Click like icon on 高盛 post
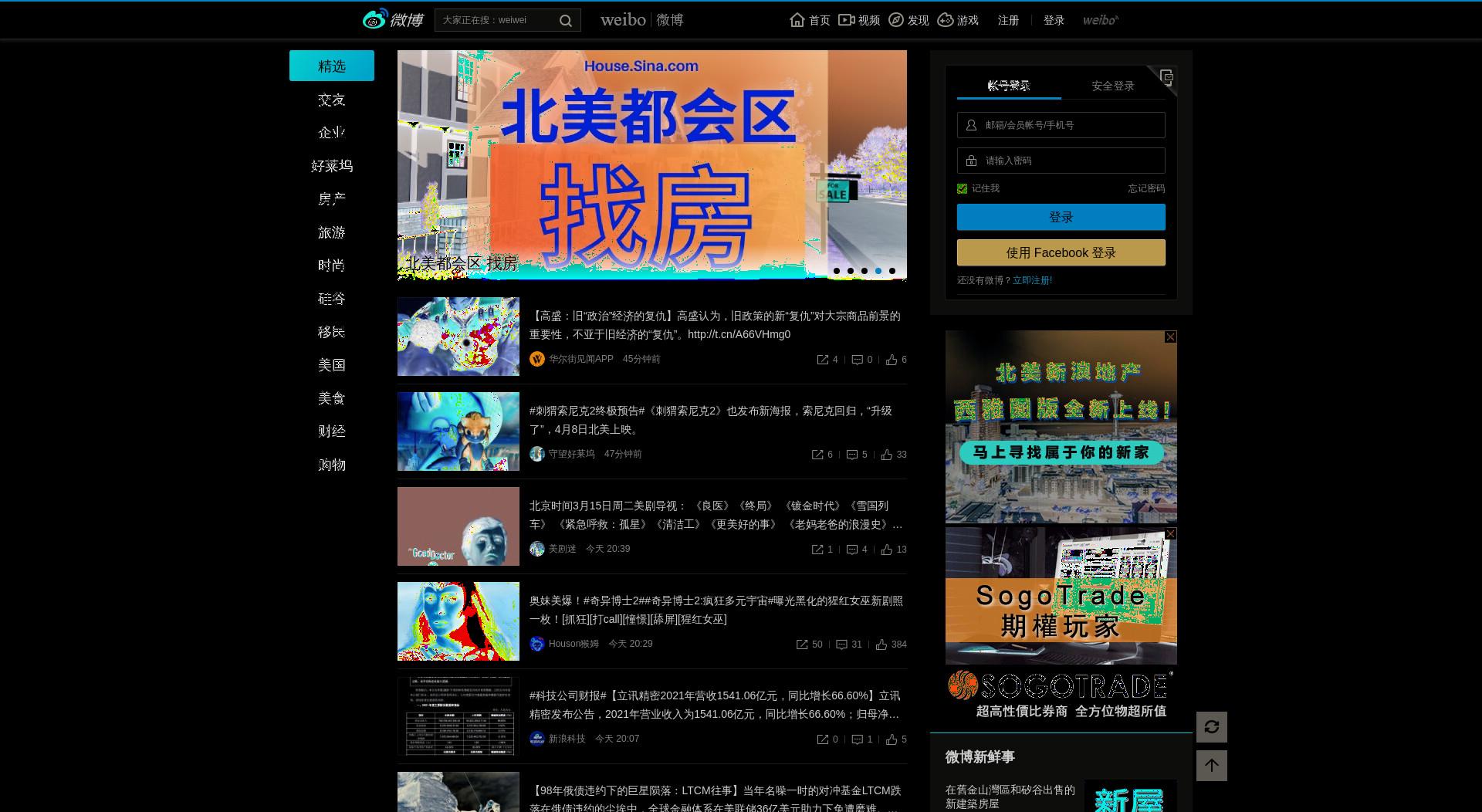 892,360
